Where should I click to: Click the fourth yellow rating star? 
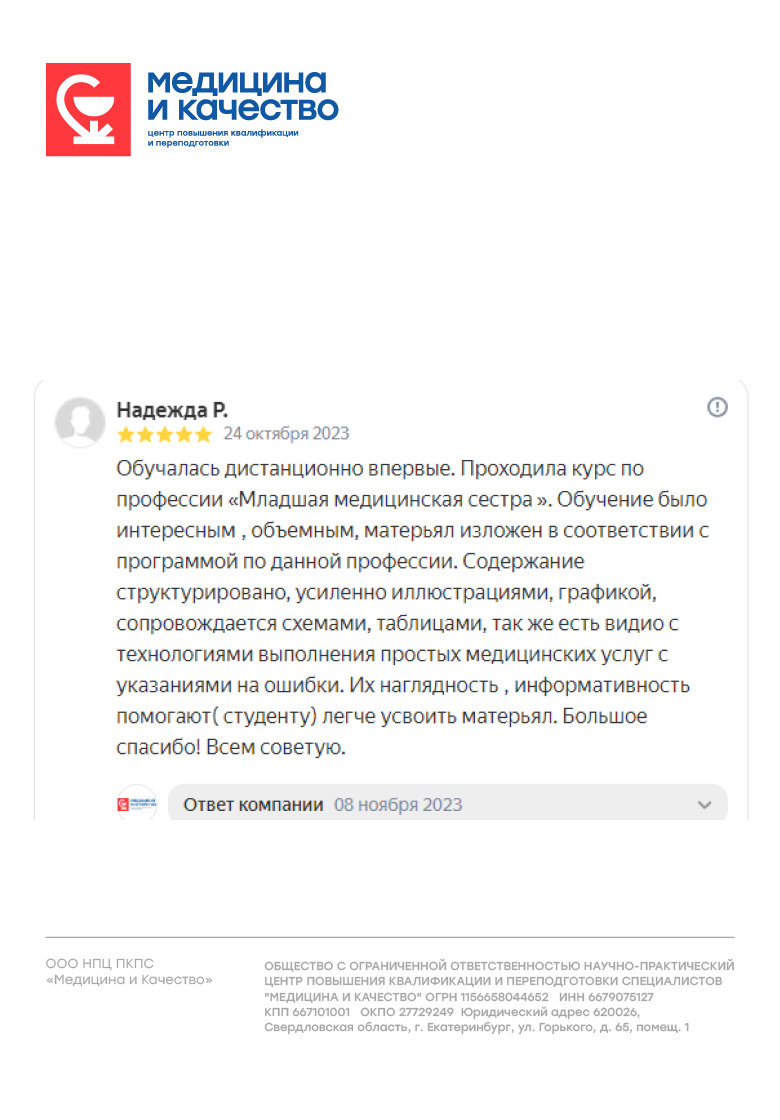point(184,434)
